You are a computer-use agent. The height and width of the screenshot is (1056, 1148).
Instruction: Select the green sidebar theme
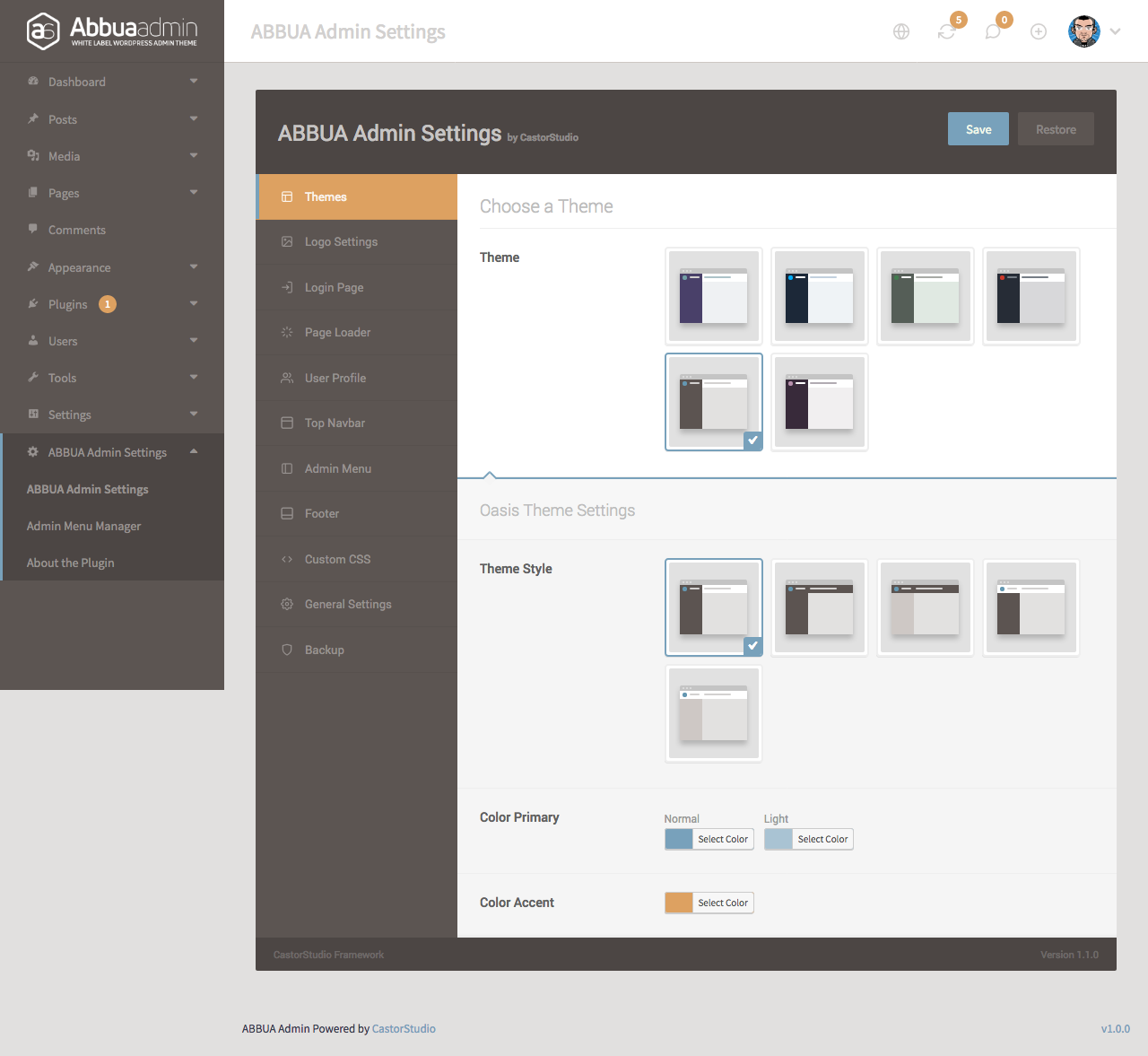pos(926,296)
